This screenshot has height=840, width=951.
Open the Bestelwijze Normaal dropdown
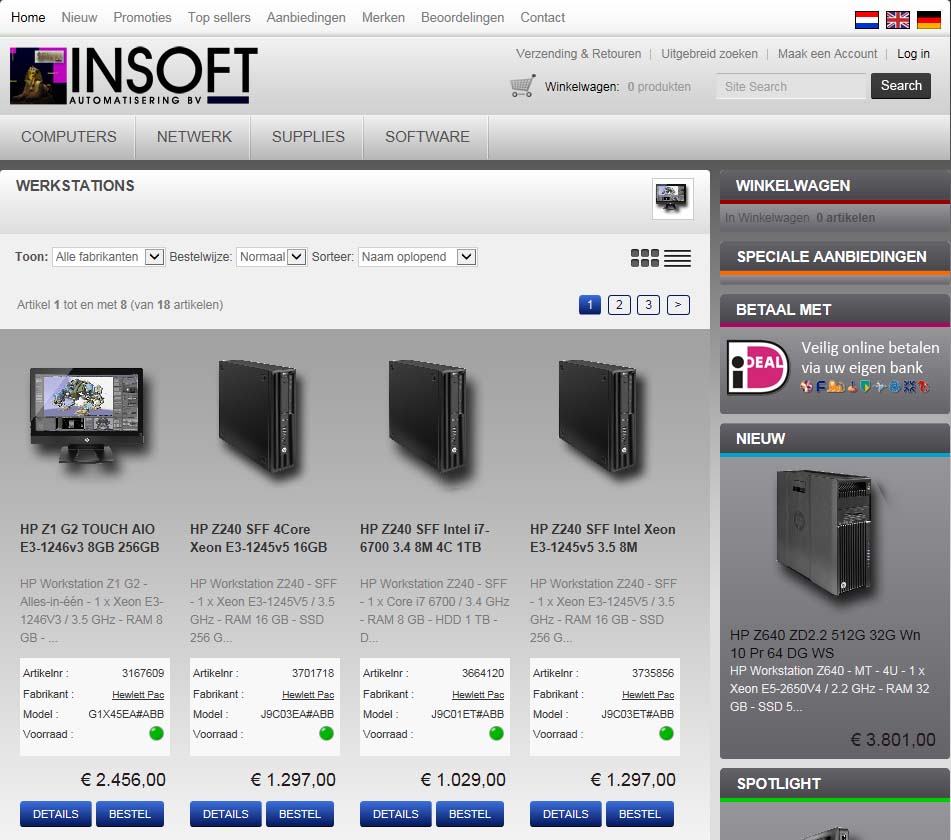pos(271,257)
